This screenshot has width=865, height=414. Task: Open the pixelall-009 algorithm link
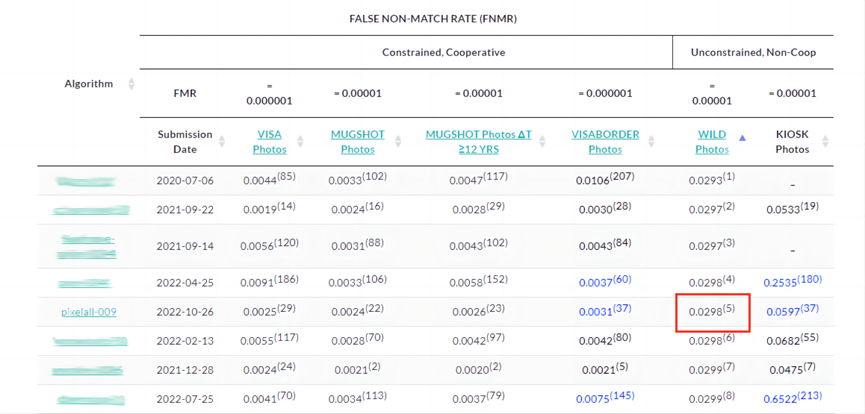(x=88, y=312)
